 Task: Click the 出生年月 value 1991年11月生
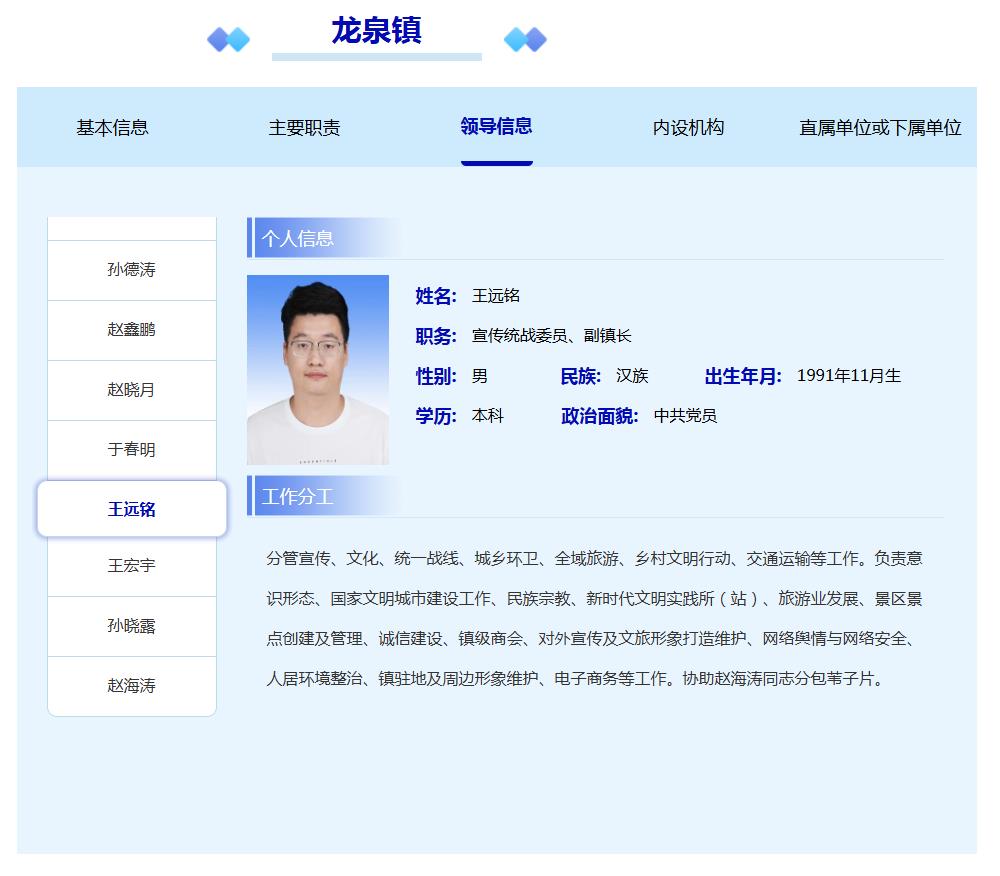[x=849, y=376]
